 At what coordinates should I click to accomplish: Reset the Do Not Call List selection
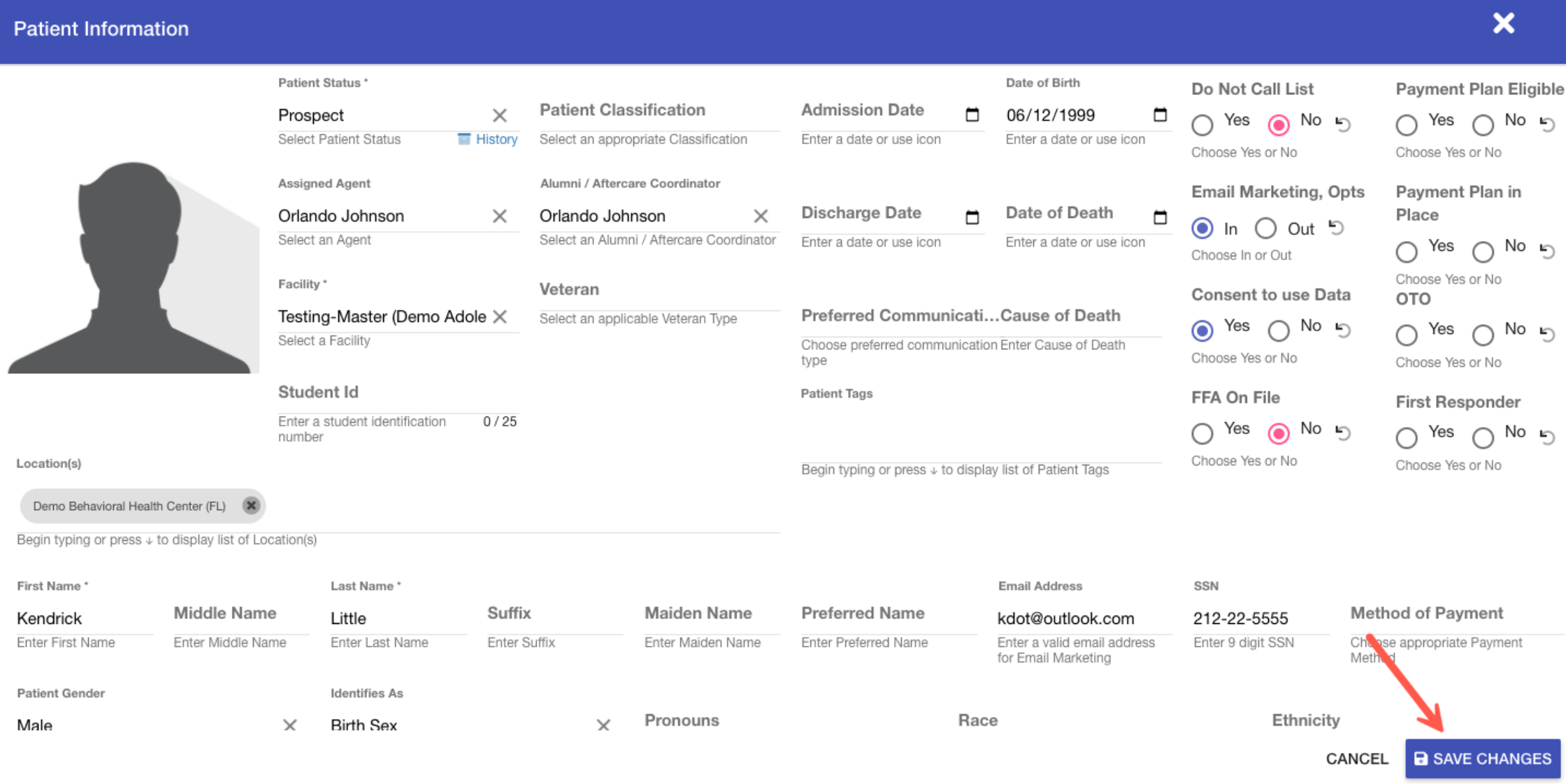click(1343, 124)
